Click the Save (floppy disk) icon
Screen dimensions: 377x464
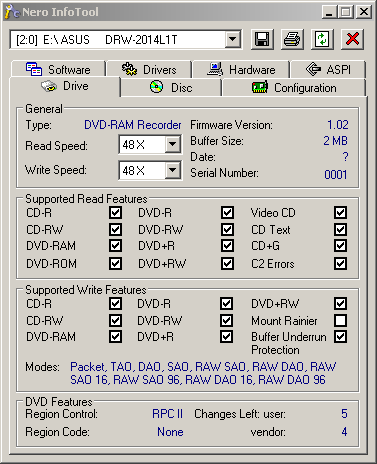tap(262, 39)
